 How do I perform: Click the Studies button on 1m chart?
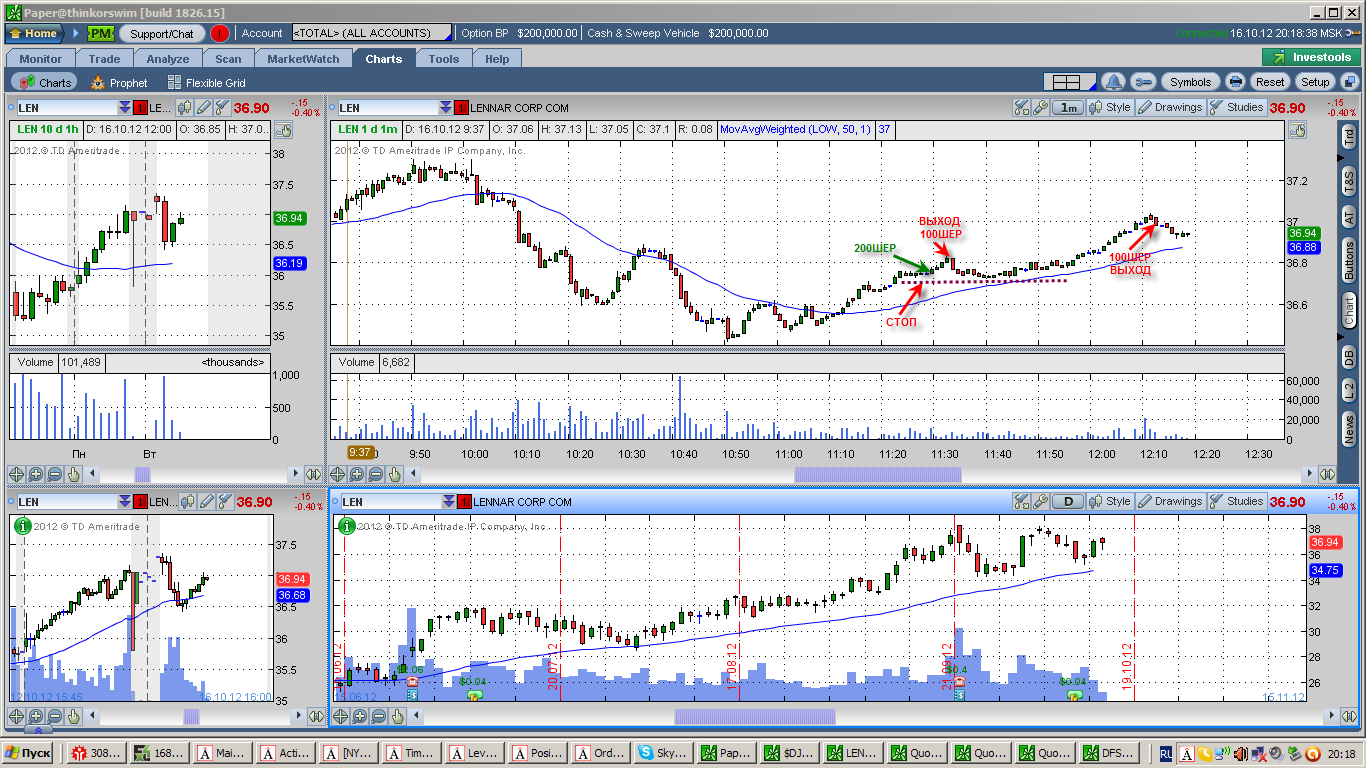[1236, 107]
